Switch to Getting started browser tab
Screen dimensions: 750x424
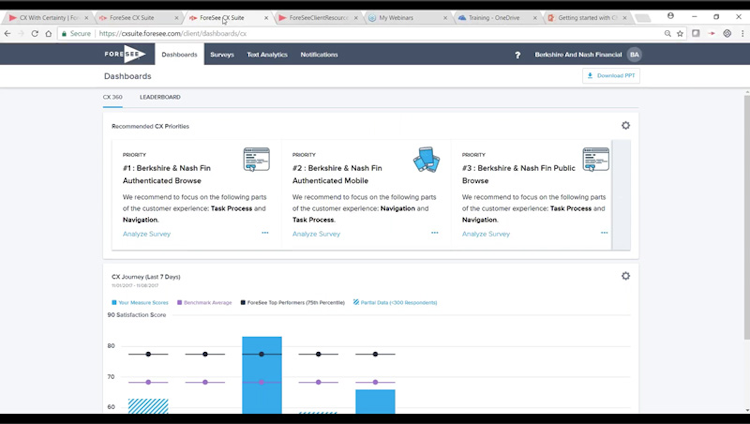pyautogui.click(x=586, y=18)
